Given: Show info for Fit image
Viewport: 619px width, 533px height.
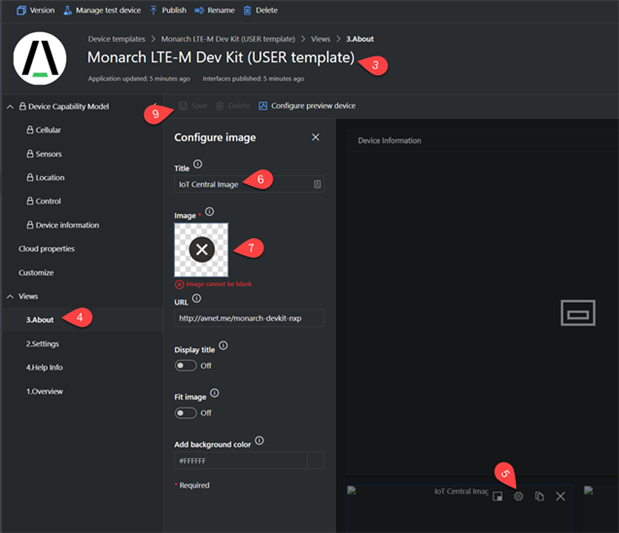Looking at the screenshot, I should pos(214,393).
